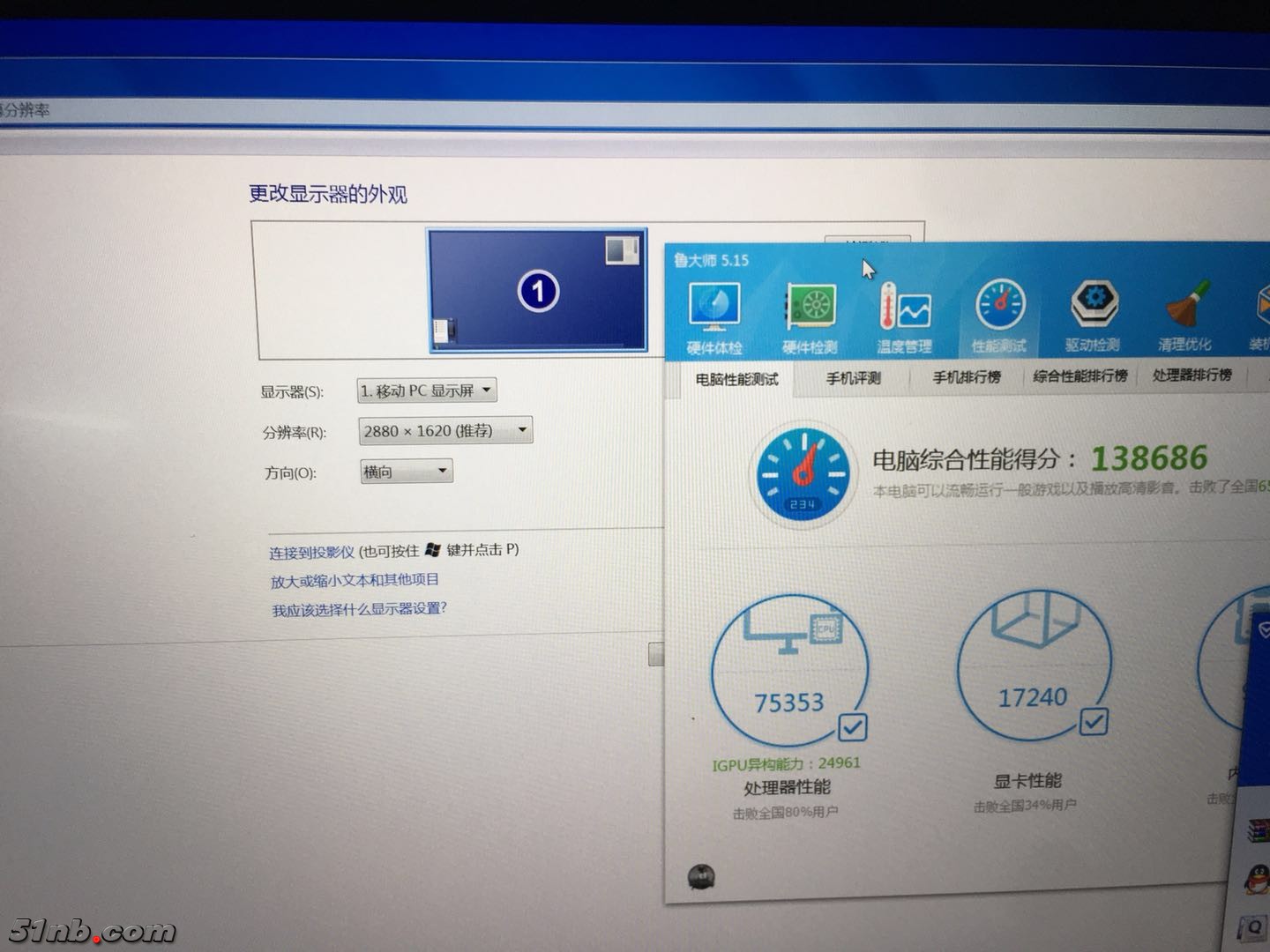Open 我应该选择什么显示器设置 help link
1270x952 pixels.
[360, 608]
